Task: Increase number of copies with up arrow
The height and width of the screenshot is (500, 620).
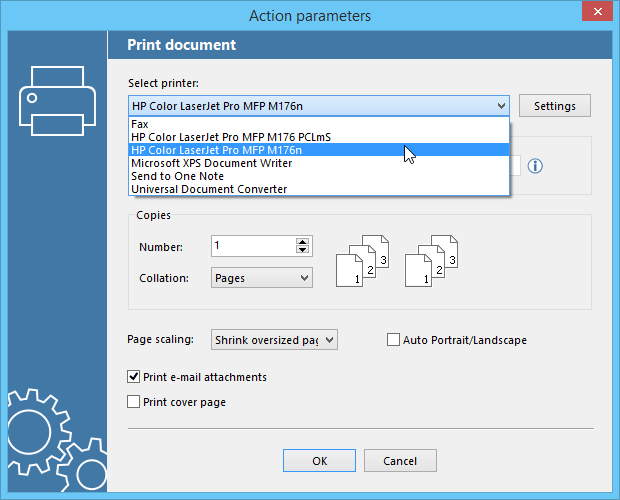Action: point(302,242)
